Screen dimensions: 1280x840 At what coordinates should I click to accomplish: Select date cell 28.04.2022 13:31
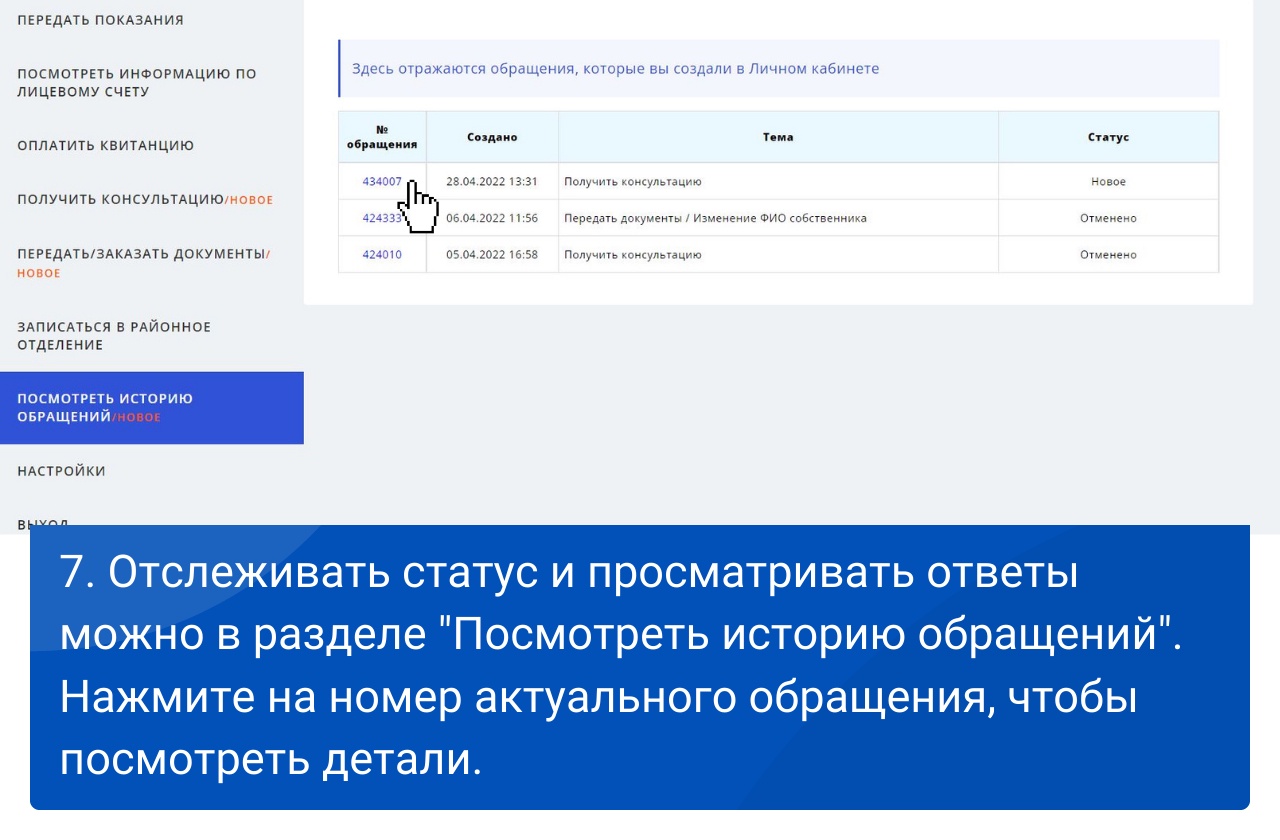(x=492, y=181)
